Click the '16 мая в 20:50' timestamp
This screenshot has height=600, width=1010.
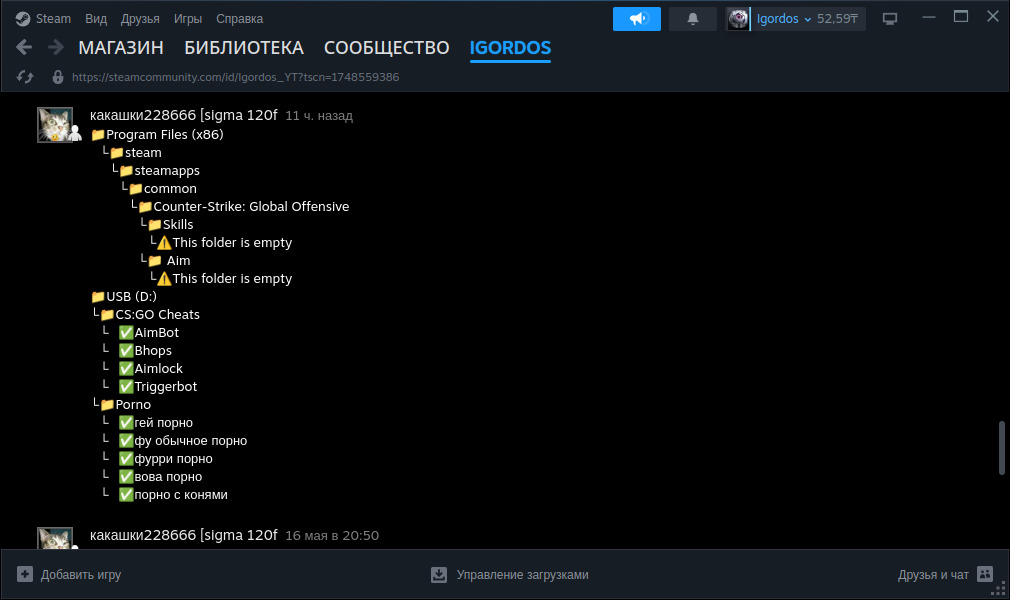click(x=332, y=536)
